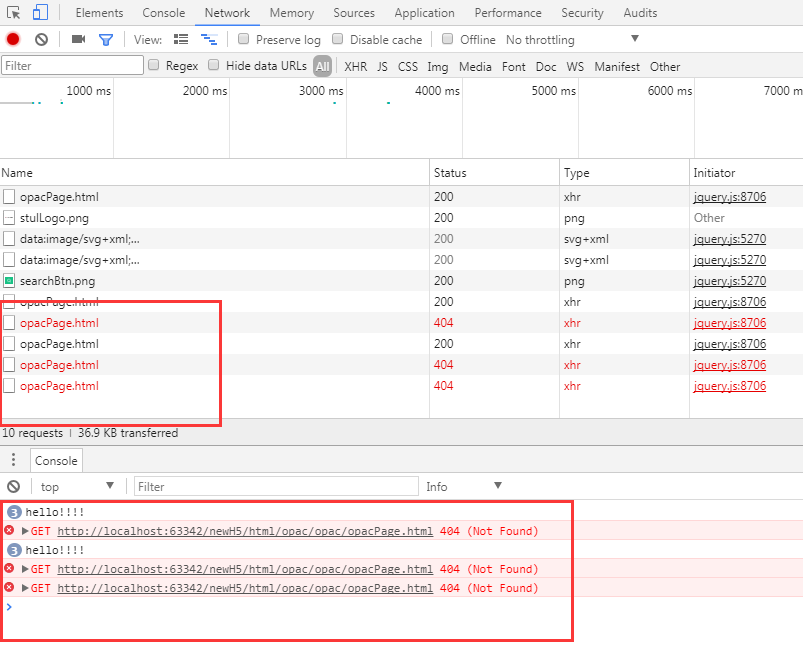803x656 pixels.
Task: Select the searchBtn.png request row
Action: pos(402,281)
